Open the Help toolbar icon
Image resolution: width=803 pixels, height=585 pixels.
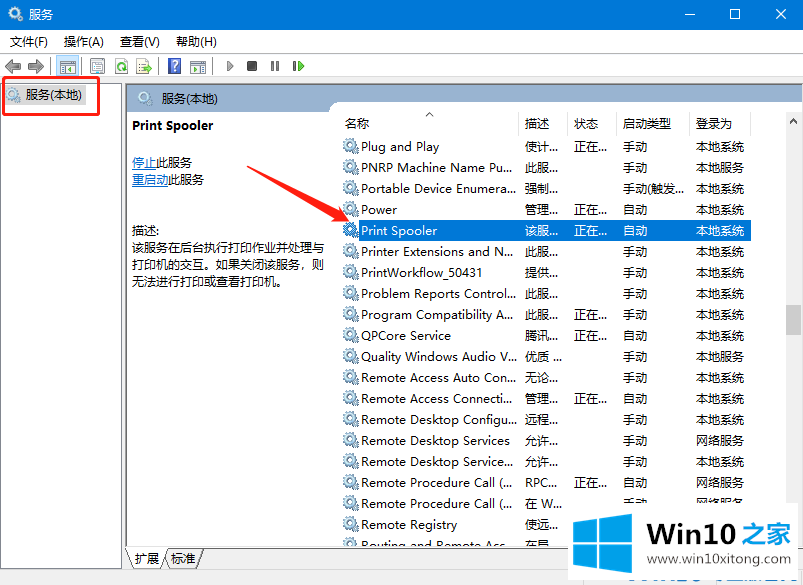175,66
